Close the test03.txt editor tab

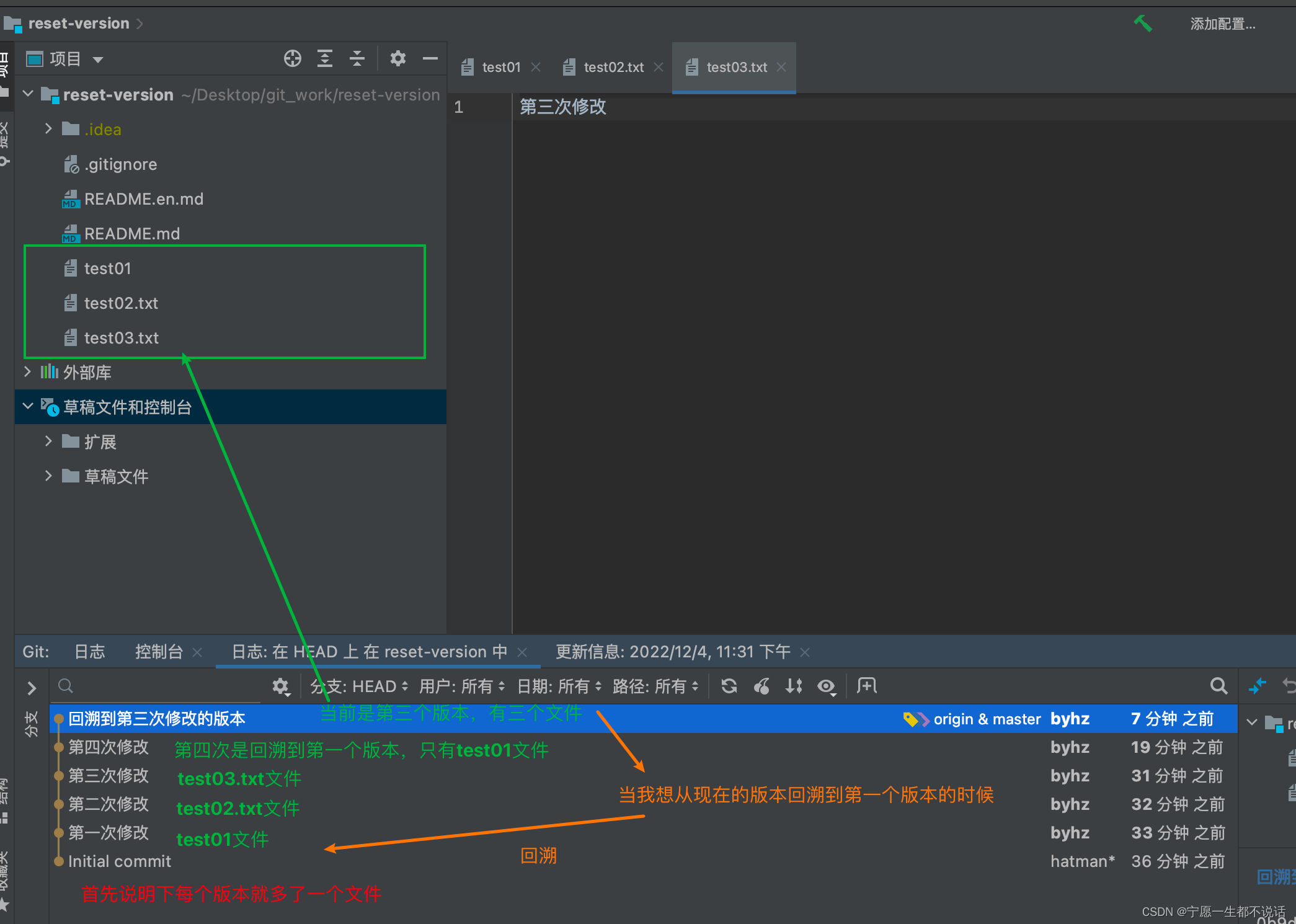(x=782, y=67)
